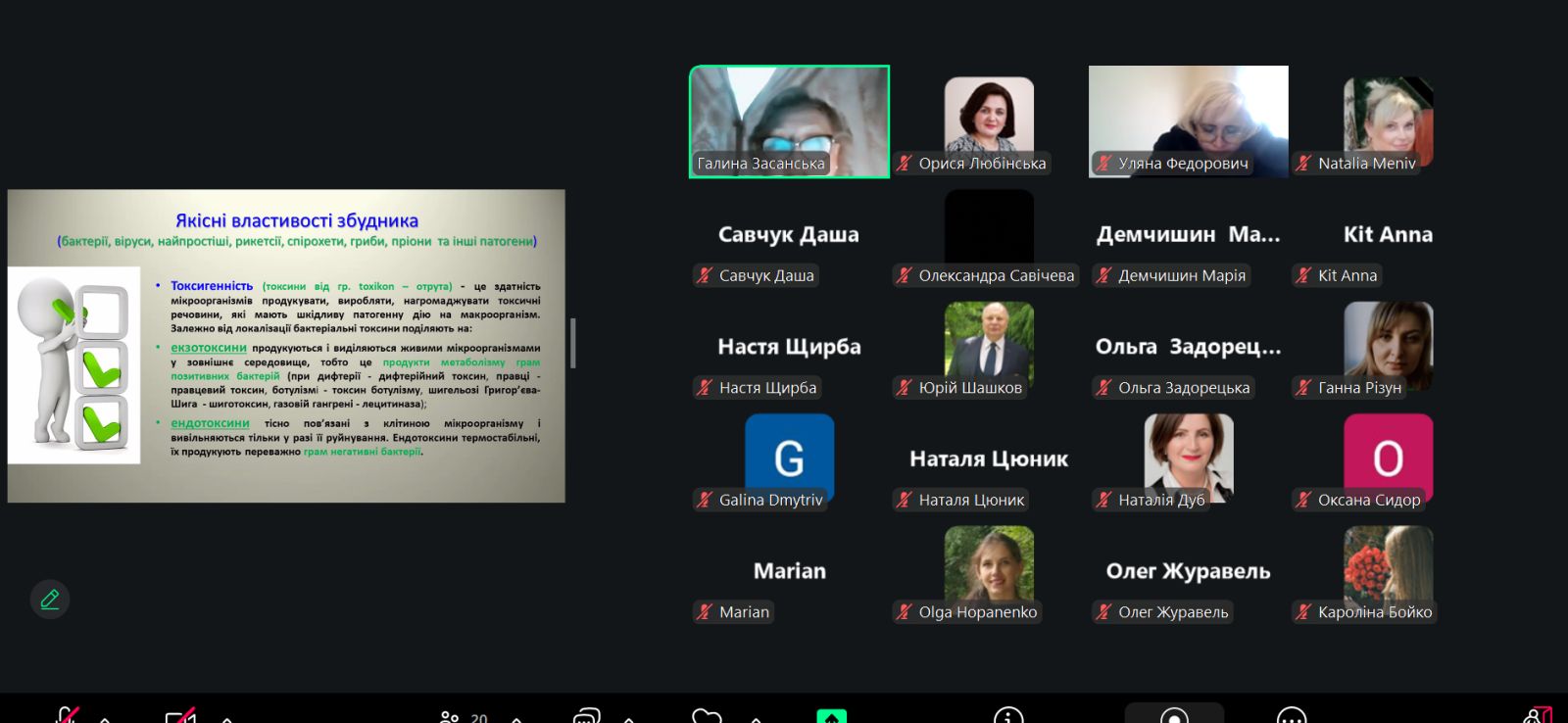This screenshot has width=1568, height=723.
Task: Open the participants list icon
Action: click(x=450, y=716)
